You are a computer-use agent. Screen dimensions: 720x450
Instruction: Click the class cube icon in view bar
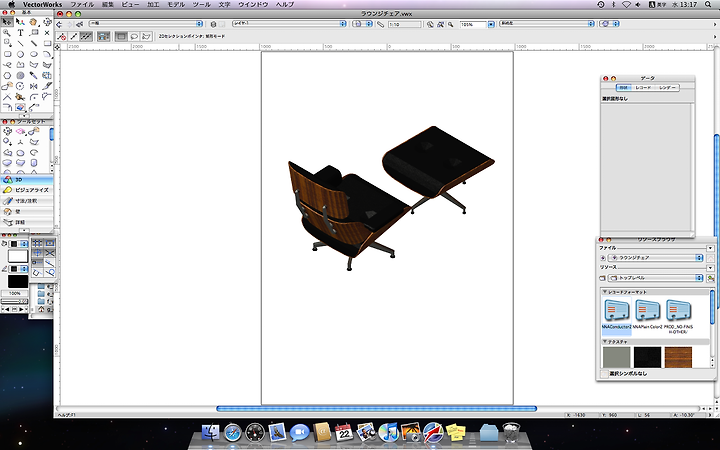click(x=213, y=24)
